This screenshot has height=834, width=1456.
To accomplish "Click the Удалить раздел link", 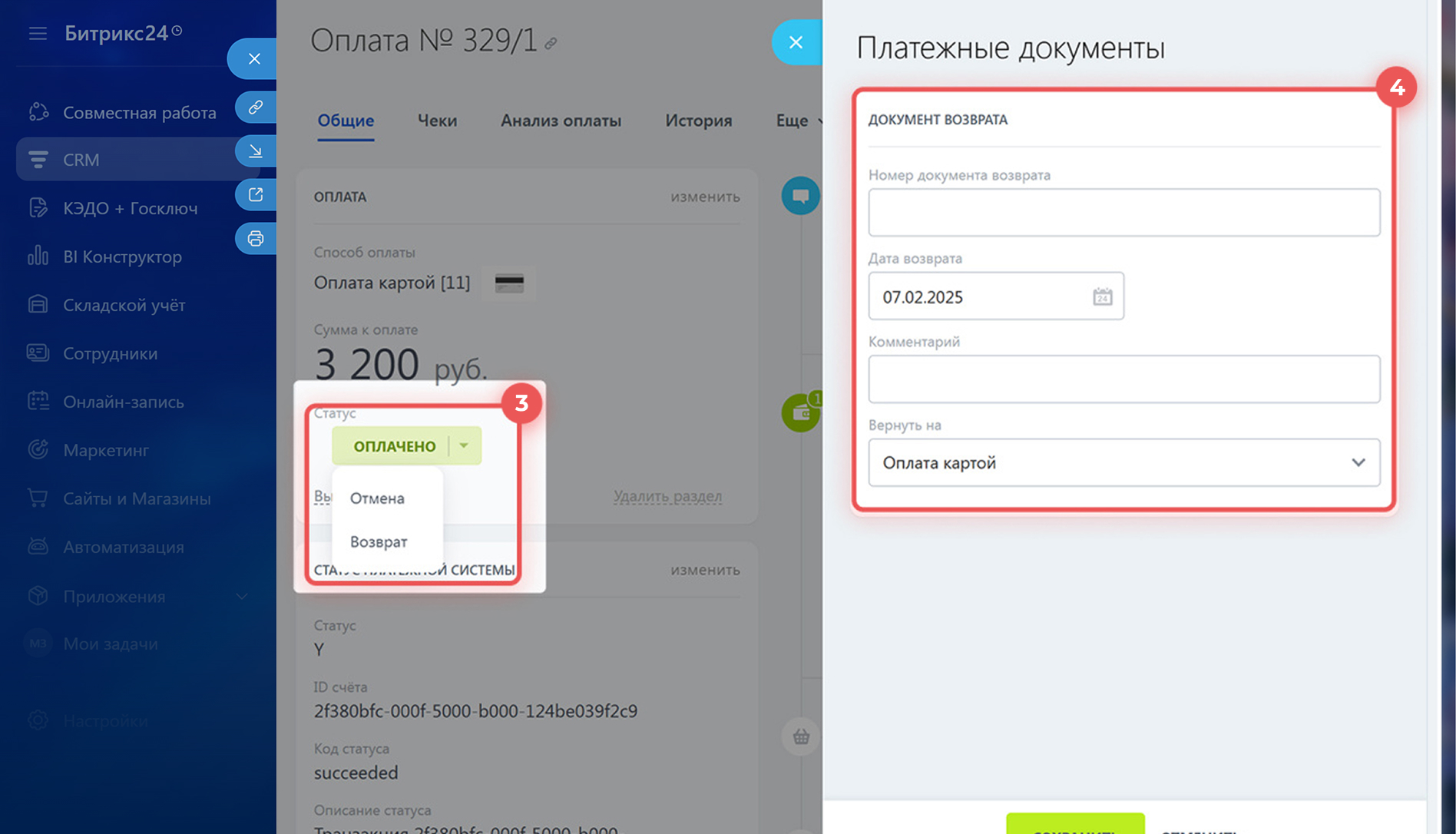I will pos(667,496).
